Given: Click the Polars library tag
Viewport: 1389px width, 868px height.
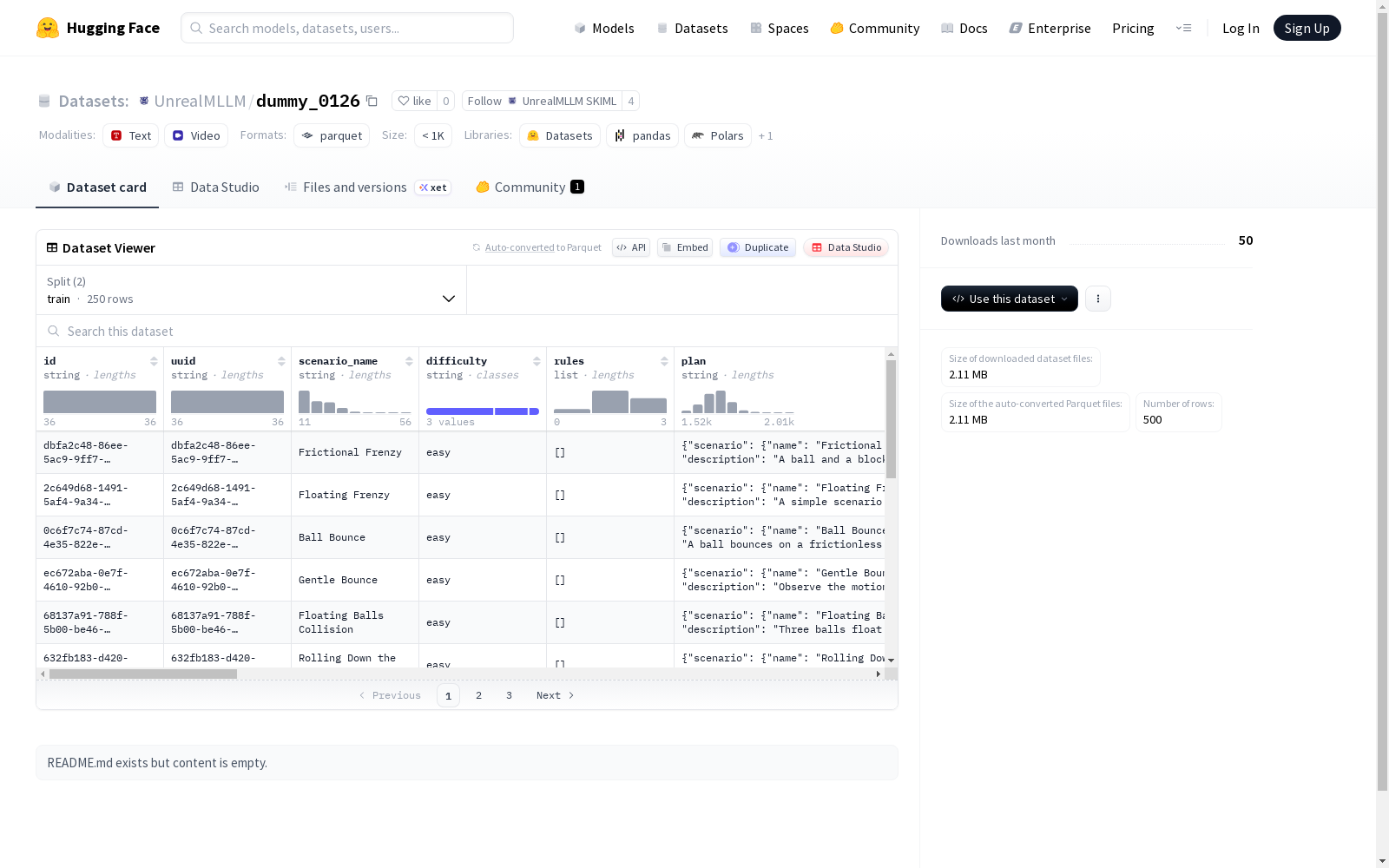Looking at the screenshot, I should 718,135.
